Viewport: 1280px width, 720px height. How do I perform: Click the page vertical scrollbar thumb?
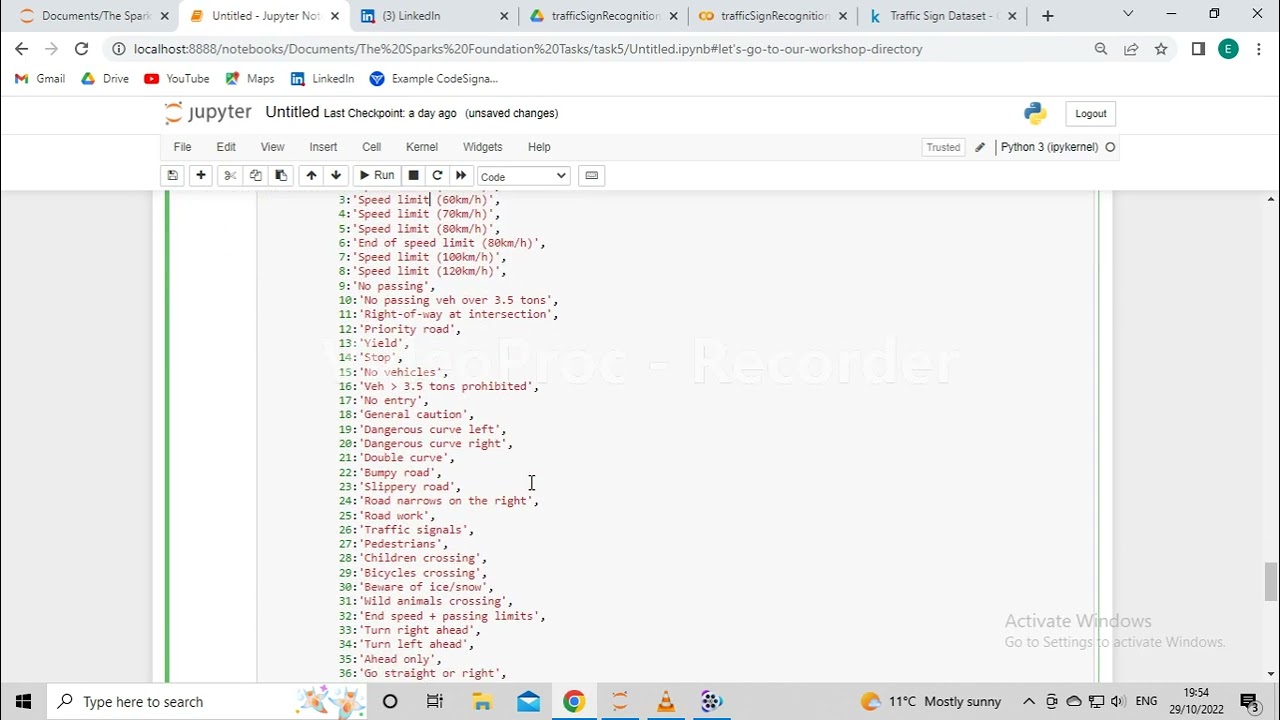point(1271,582)
